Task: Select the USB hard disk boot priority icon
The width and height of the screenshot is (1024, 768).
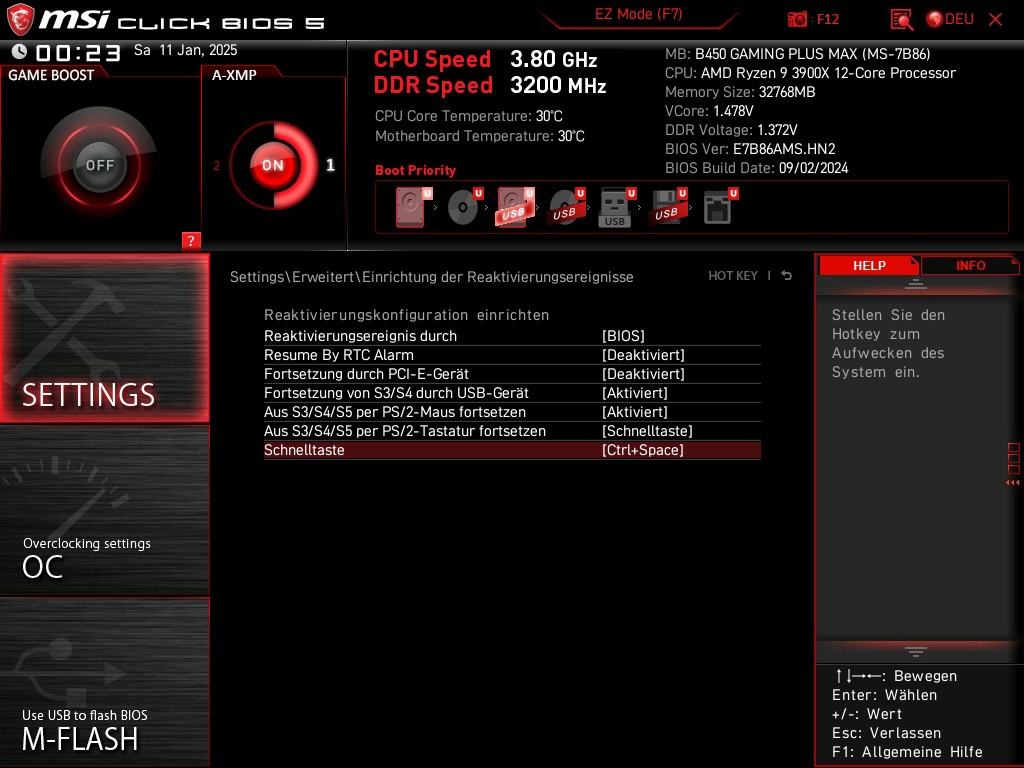Action: (x=515, y=208)
